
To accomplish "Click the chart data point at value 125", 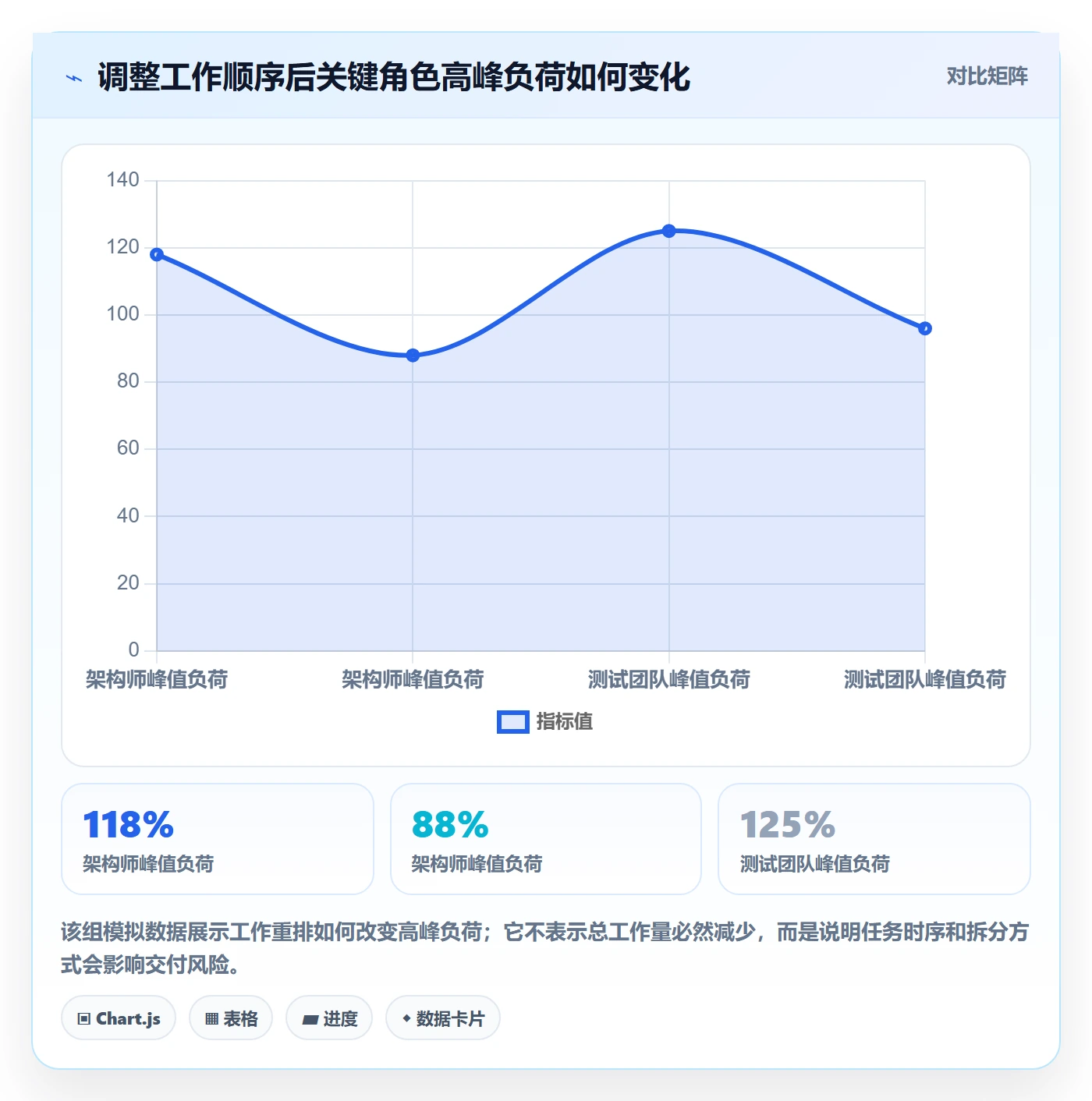I will point(668,231).
